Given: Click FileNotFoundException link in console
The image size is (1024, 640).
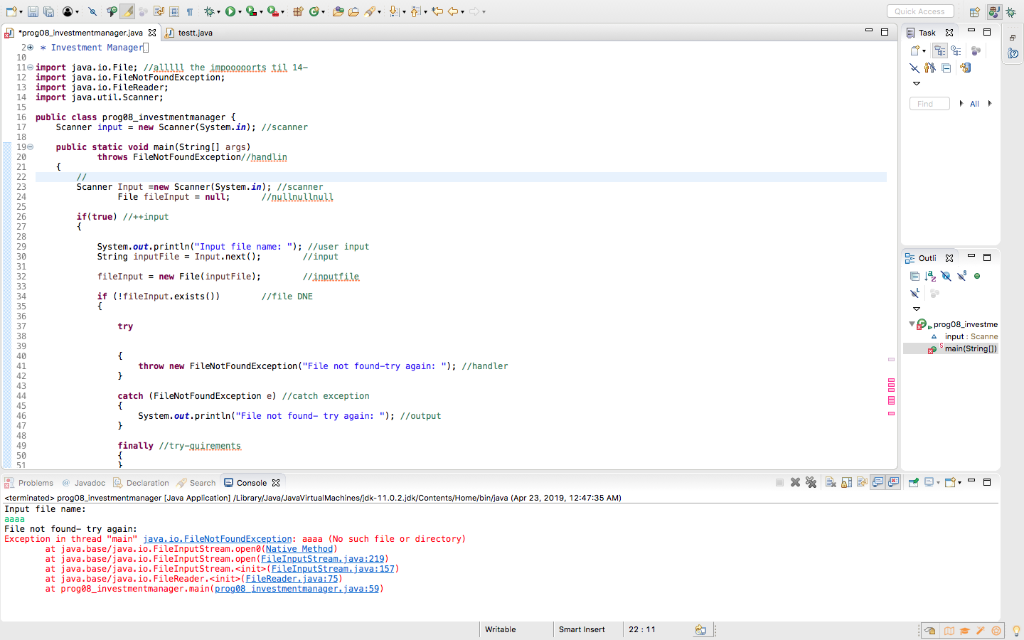Looking at the screenshot, I should point(217,539).
